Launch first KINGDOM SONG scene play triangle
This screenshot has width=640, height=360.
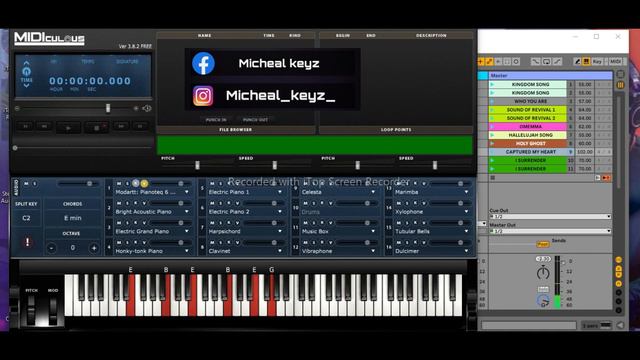[492, 84]
